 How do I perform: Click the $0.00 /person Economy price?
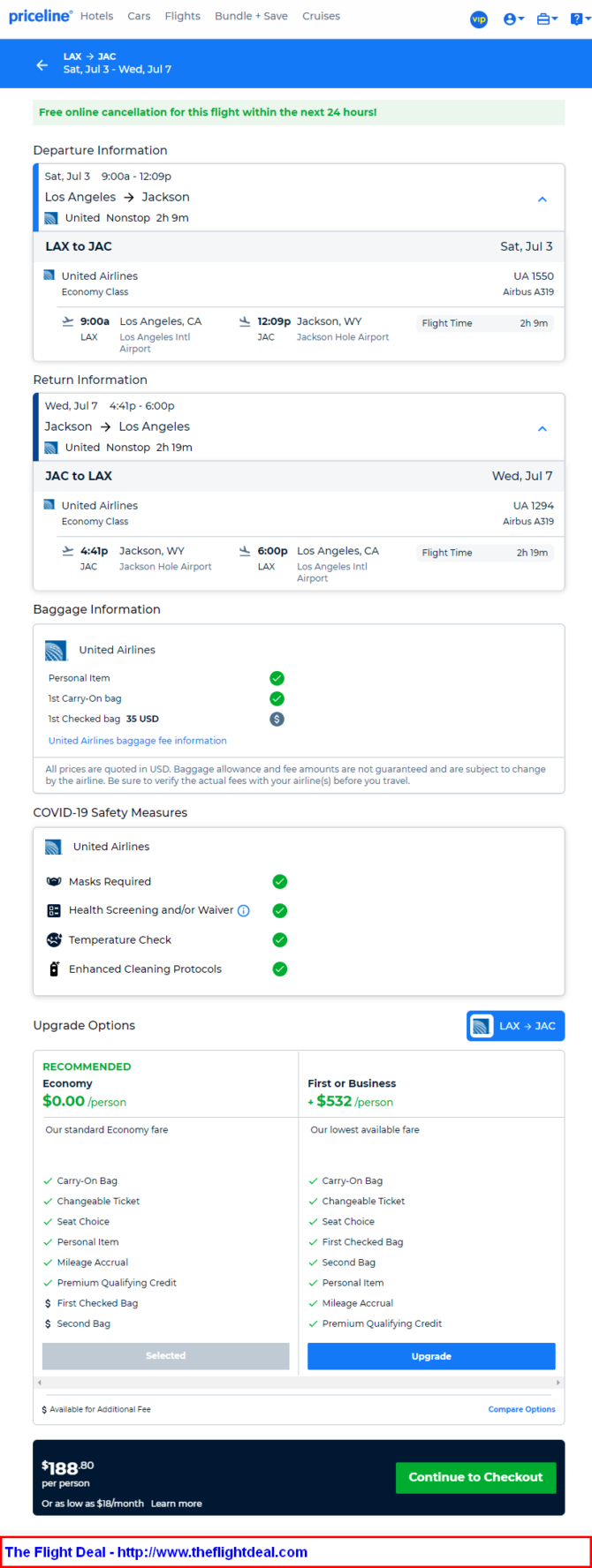click(84, 1101)
